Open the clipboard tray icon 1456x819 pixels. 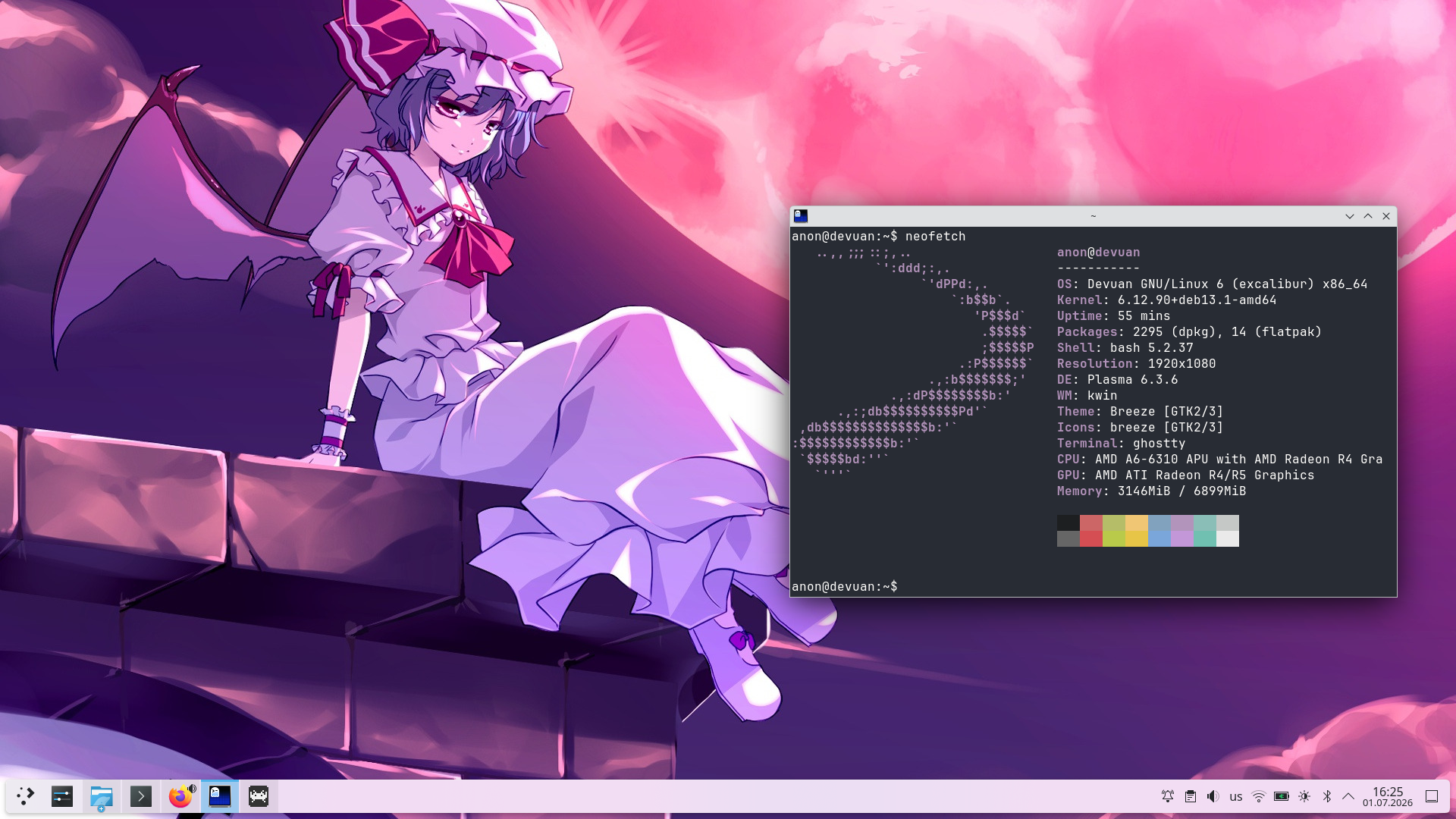click(x=1191, y=796)
